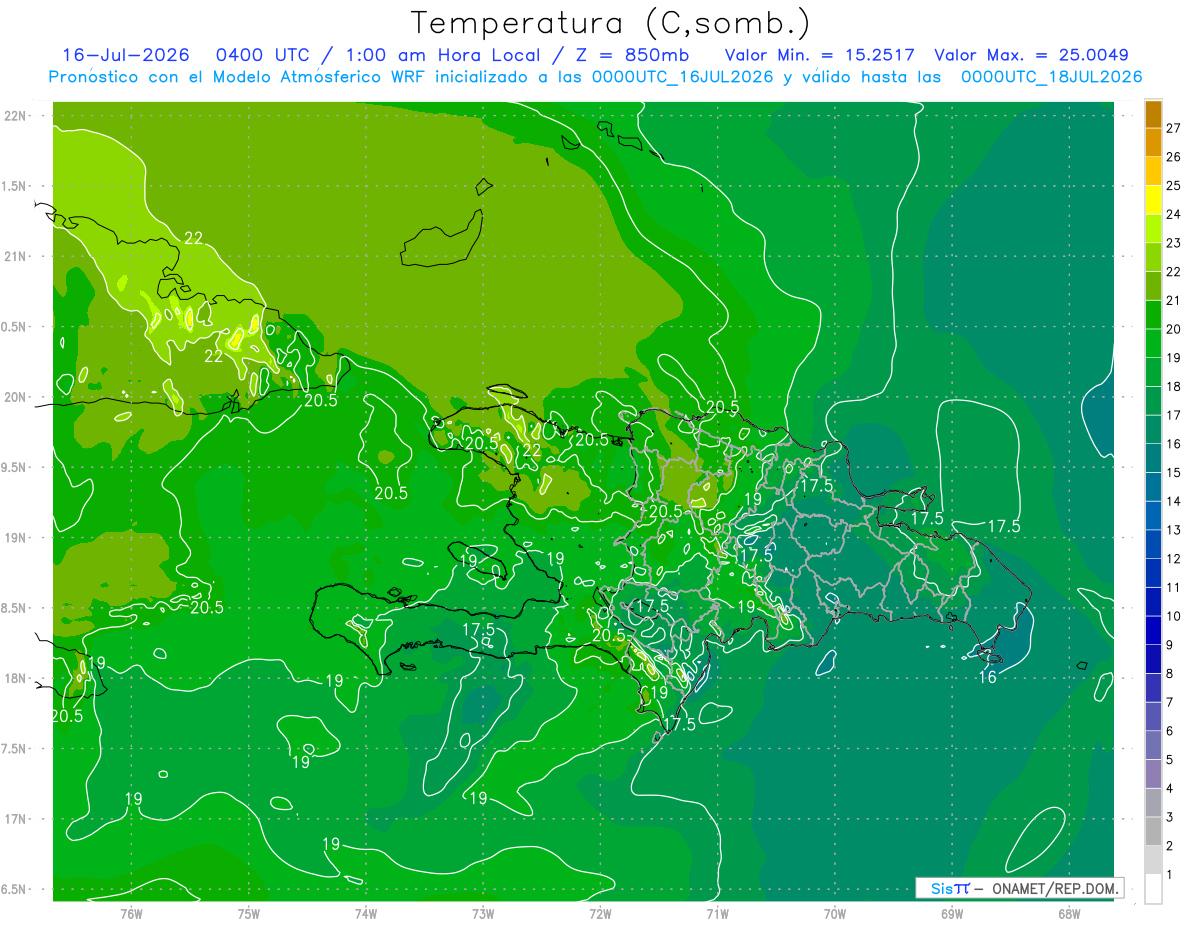Screen dimensions: 1200x927
Task: Click the "19N" latitude axis label
Action: [16, 537]
